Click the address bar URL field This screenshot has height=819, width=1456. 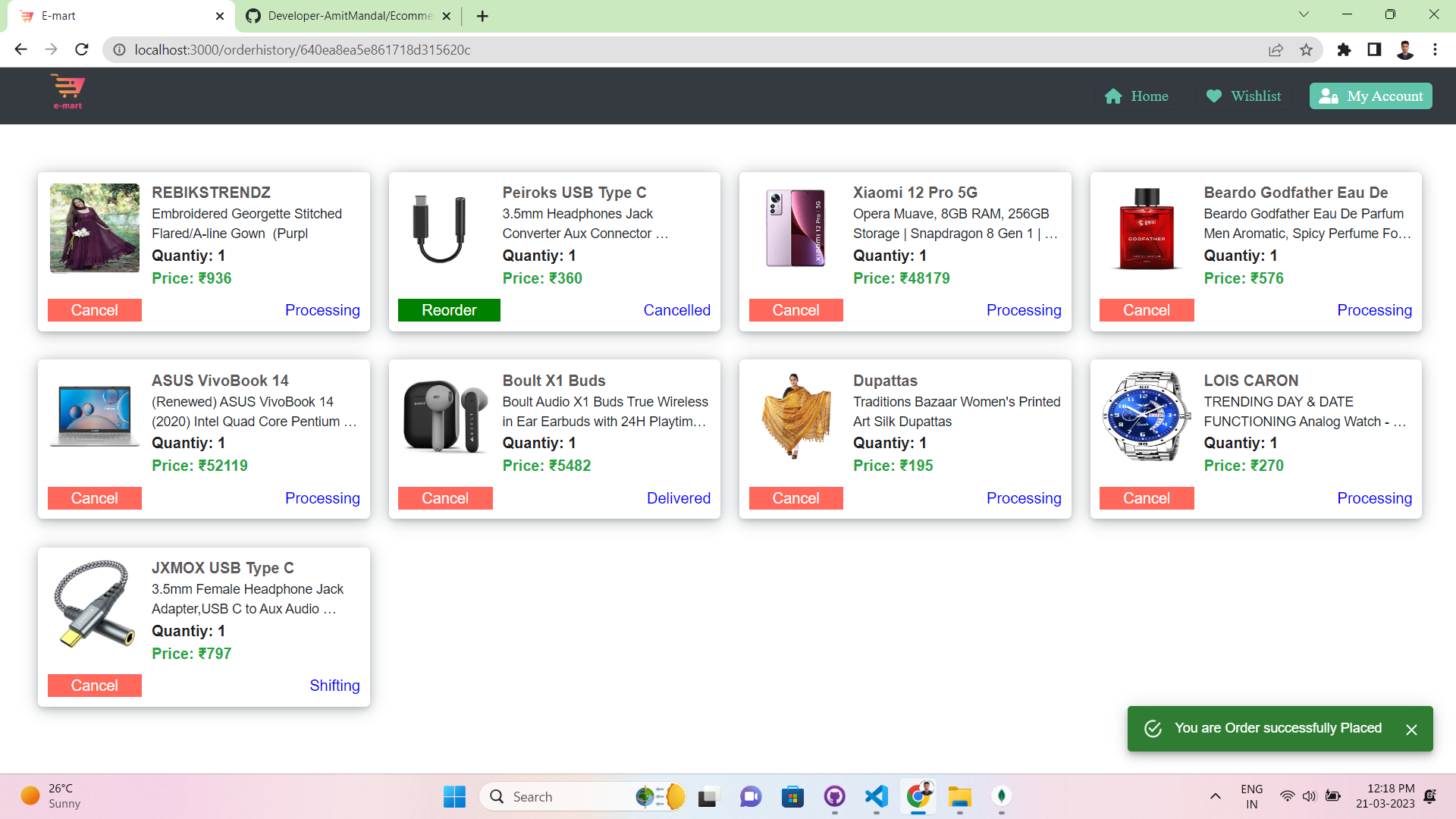(x=303, y=49)
